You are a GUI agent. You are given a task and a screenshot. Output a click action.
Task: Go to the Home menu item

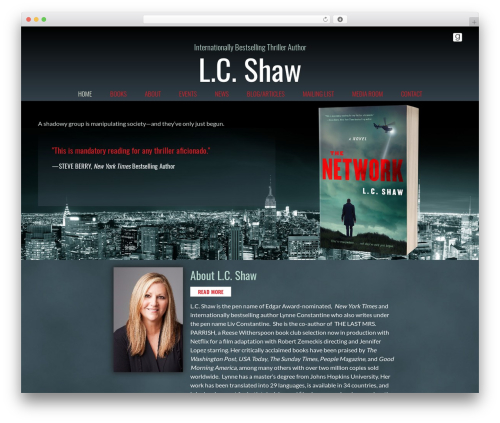85,94
